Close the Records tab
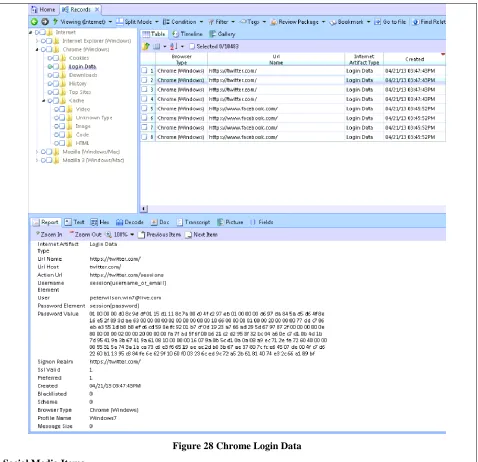This screenshot has width=478, height=462. point(97,10)
